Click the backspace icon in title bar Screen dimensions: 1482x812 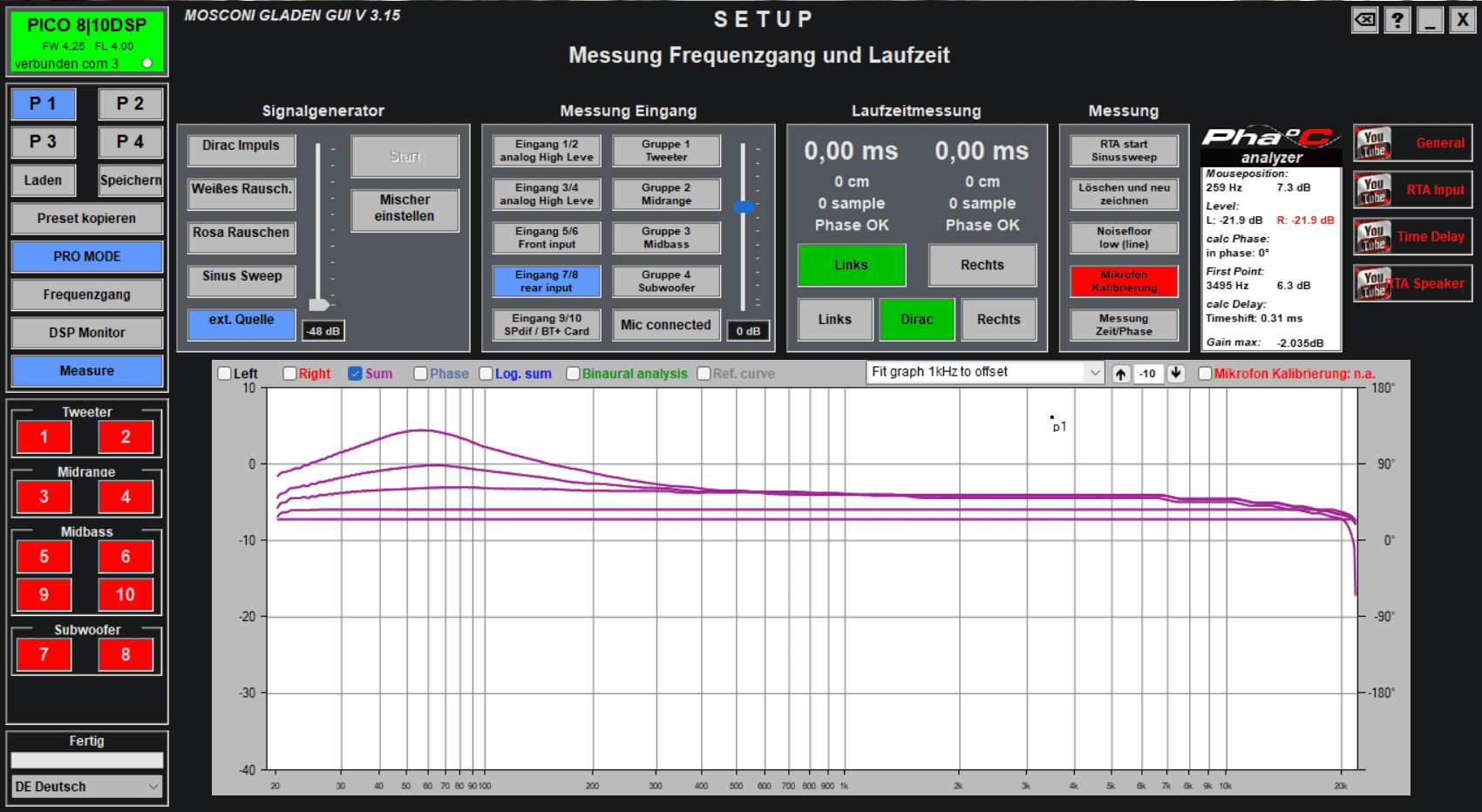coord(1365,20)
